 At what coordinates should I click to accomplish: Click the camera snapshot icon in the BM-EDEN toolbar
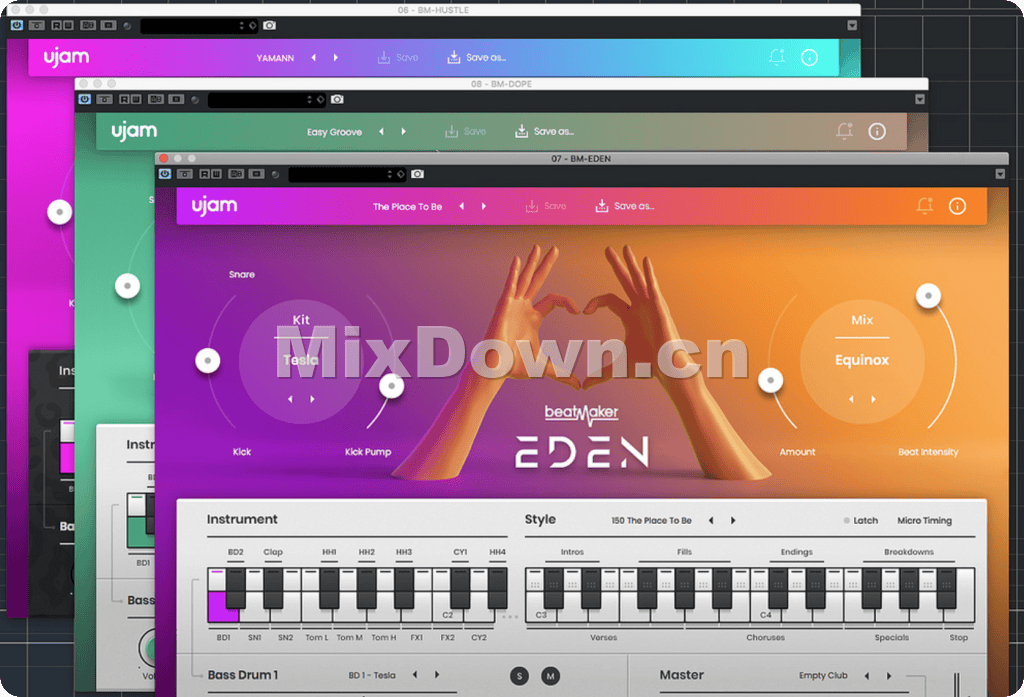(x=417, y=174)
